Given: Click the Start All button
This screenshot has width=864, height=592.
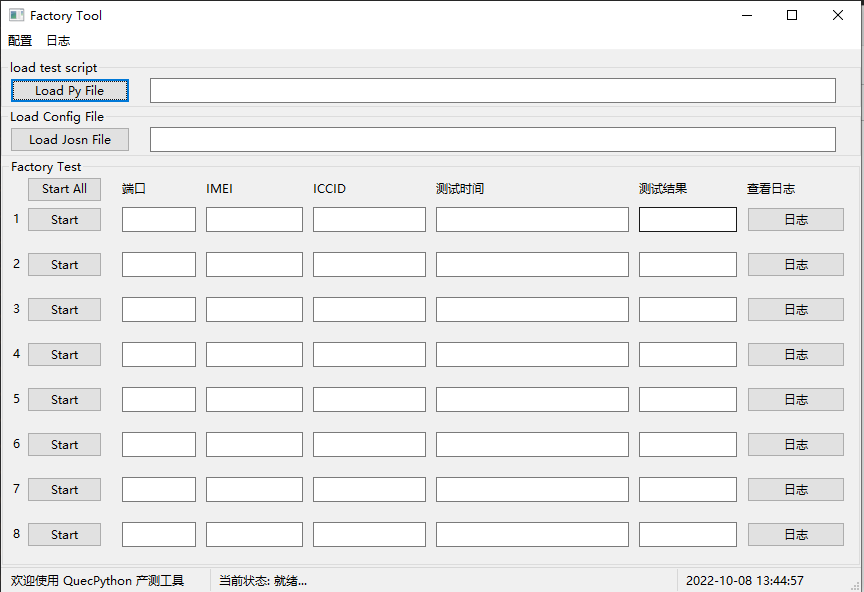Looking at the screenshot, I should [x=64, y=189].
